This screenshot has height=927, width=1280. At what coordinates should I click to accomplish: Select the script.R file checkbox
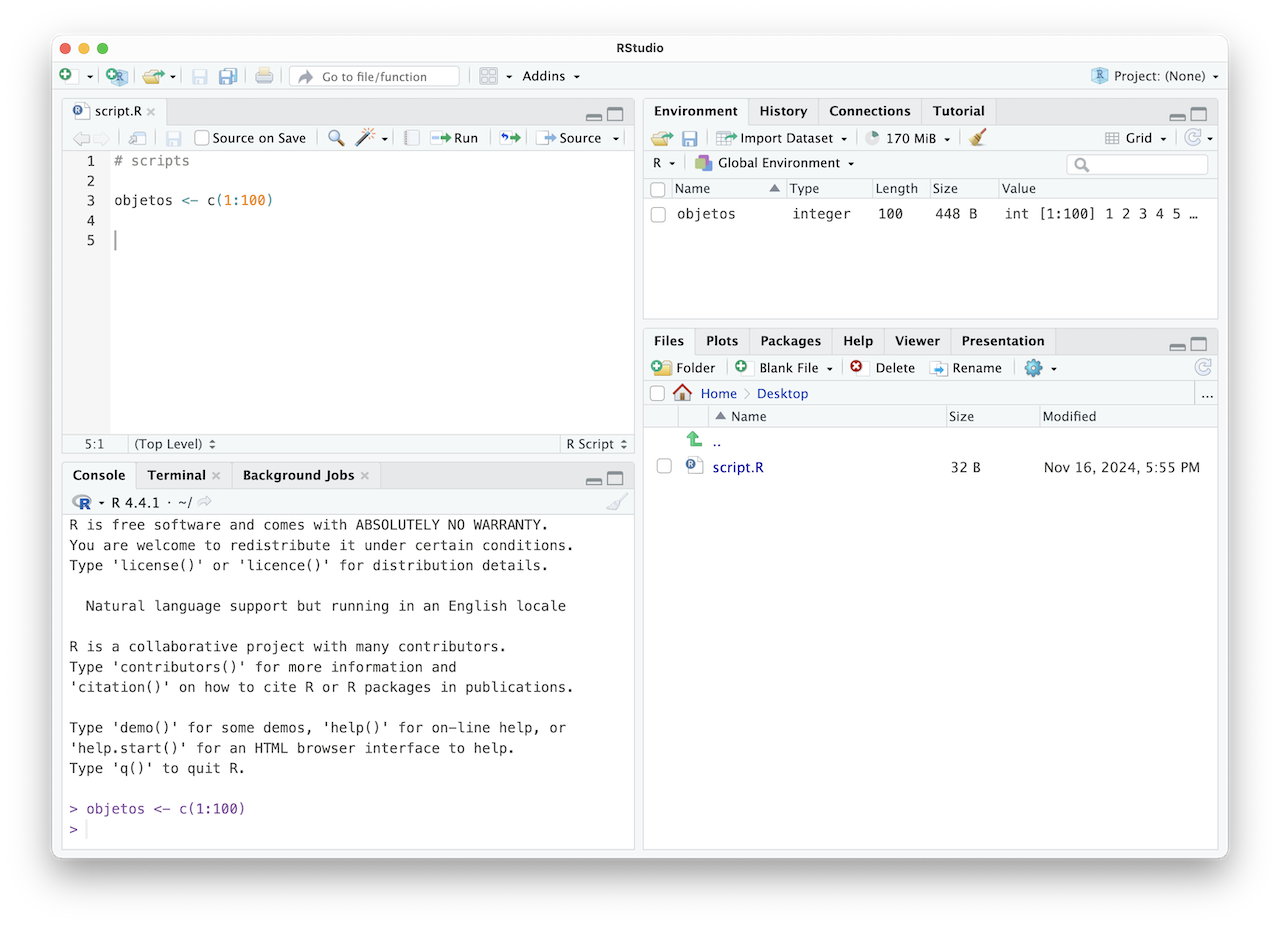pos(664,466)
